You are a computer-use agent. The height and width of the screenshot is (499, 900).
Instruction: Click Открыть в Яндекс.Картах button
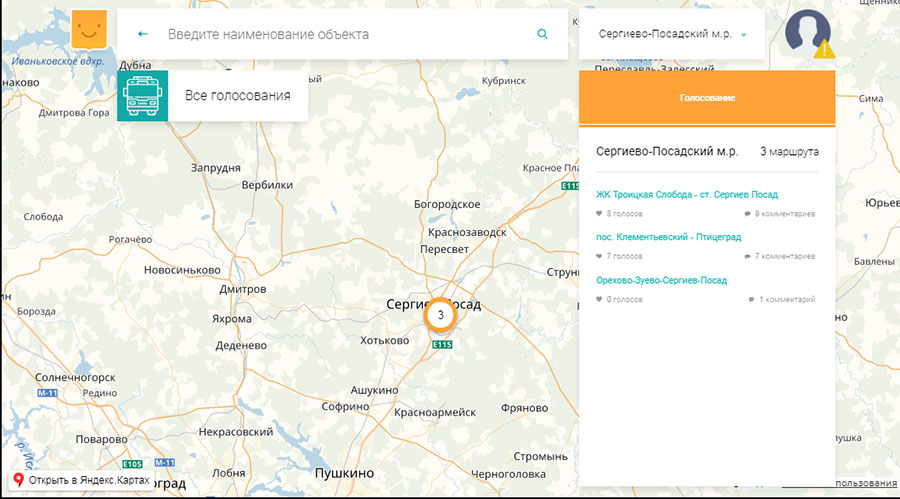pos(82,481)
